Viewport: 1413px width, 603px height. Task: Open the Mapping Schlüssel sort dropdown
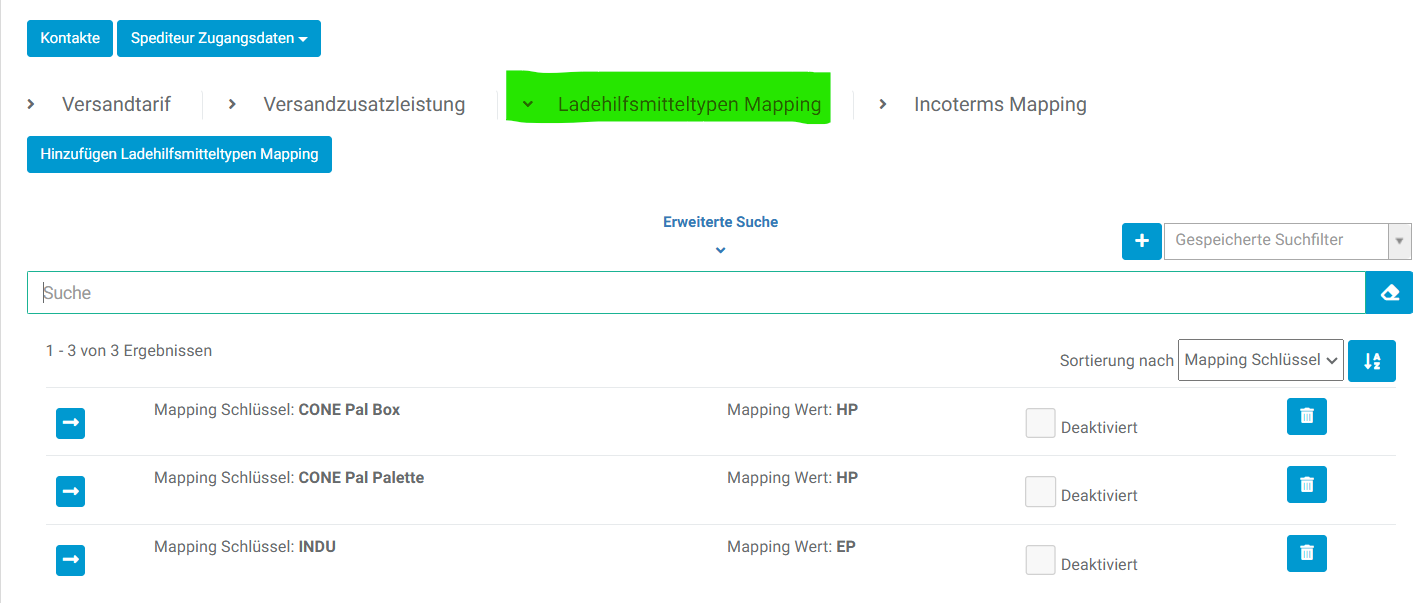1260,360
